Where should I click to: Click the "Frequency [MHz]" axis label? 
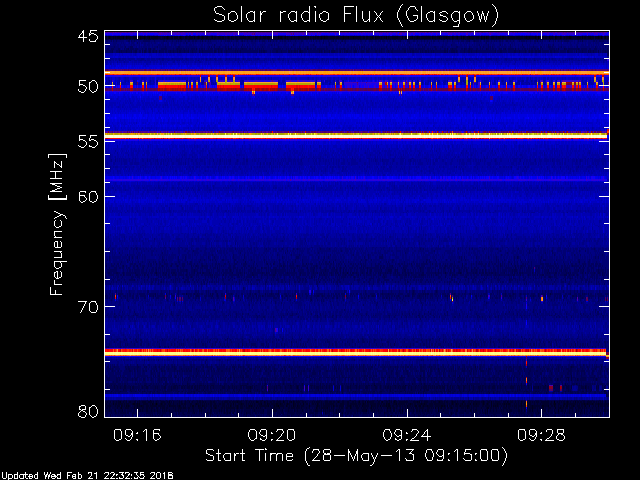[57, 224]
